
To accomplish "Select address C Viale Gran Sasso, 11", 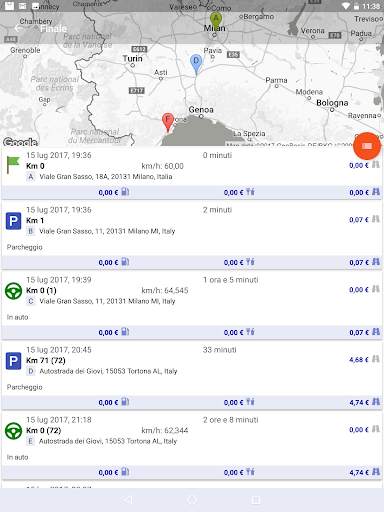I will tap(107, 301).
